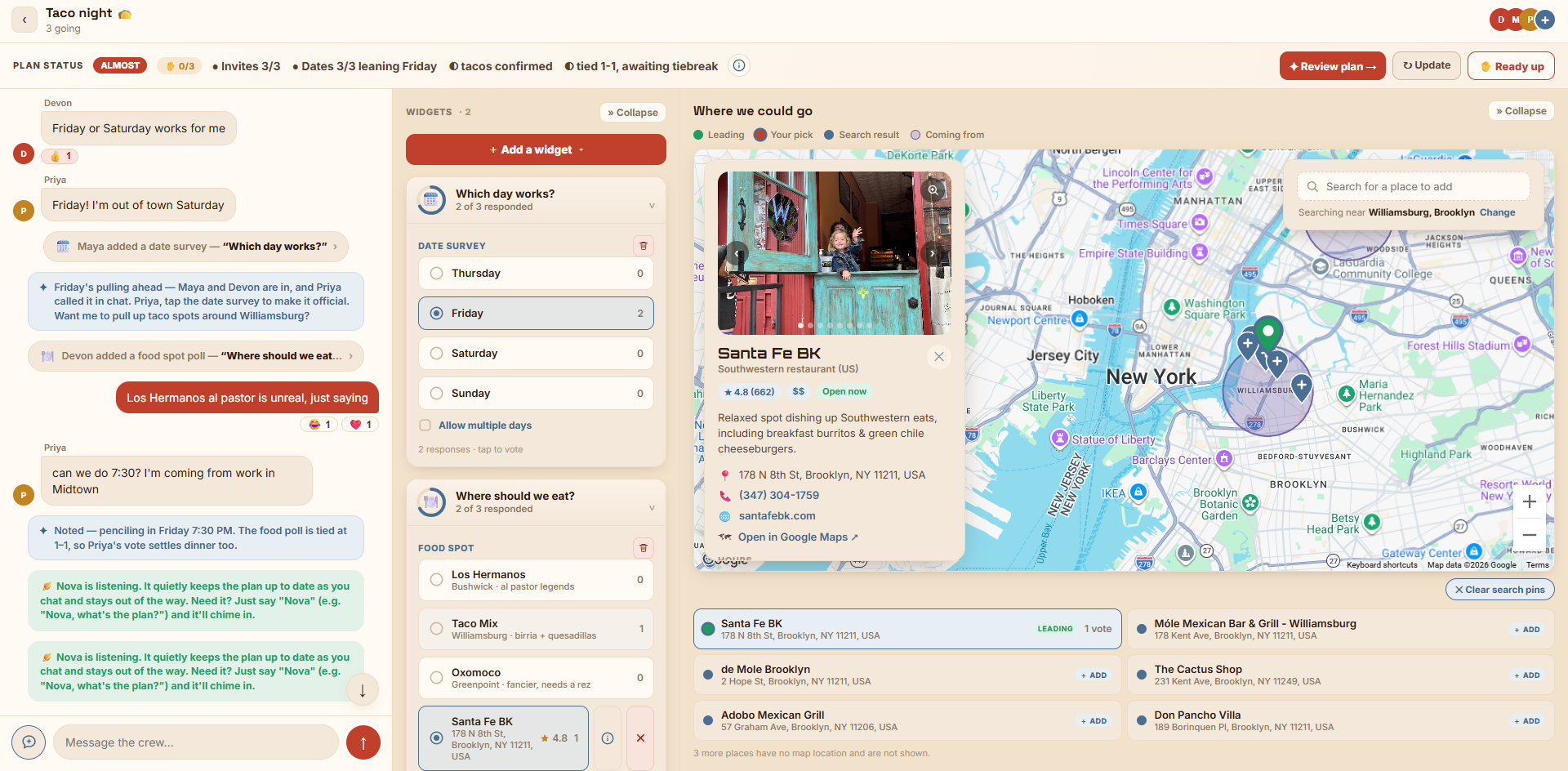The width and height of the screenshot is (1568, 771).
Task: Delete the Food Spot widget via trash icon
Action: (x=644, y=548)
